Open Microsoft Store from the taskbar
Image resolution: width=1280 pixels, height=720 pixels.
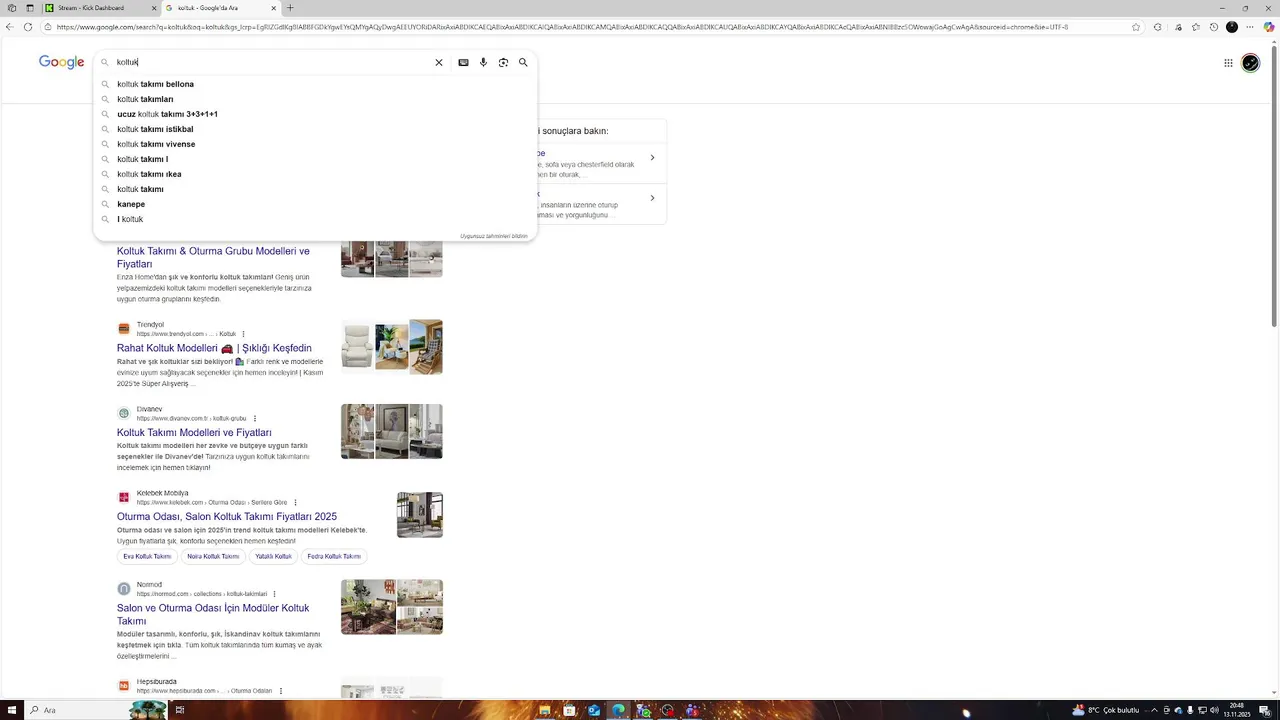[x=570, y=710]
